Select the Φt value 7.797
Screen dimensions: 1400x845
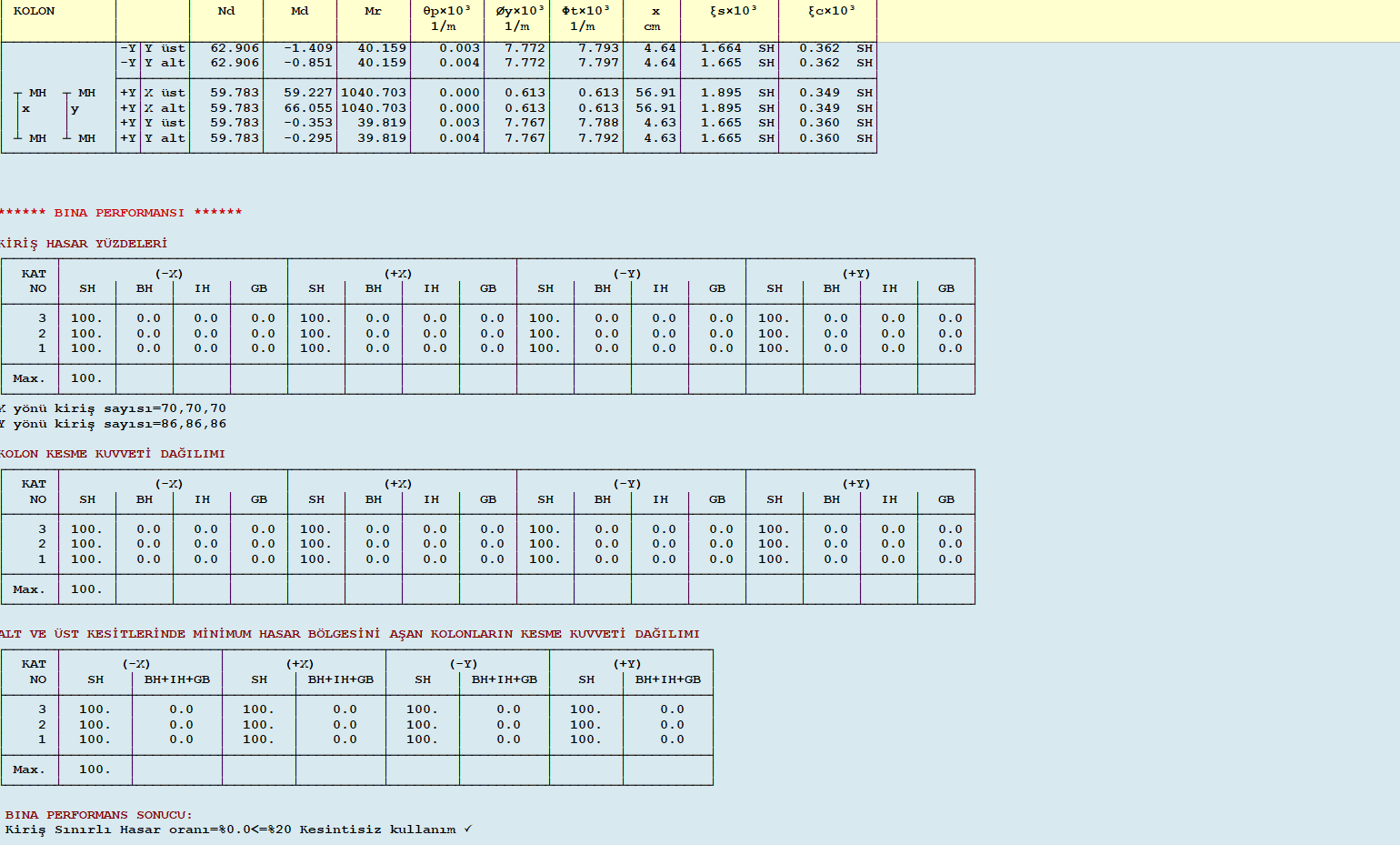coord(598,63)
